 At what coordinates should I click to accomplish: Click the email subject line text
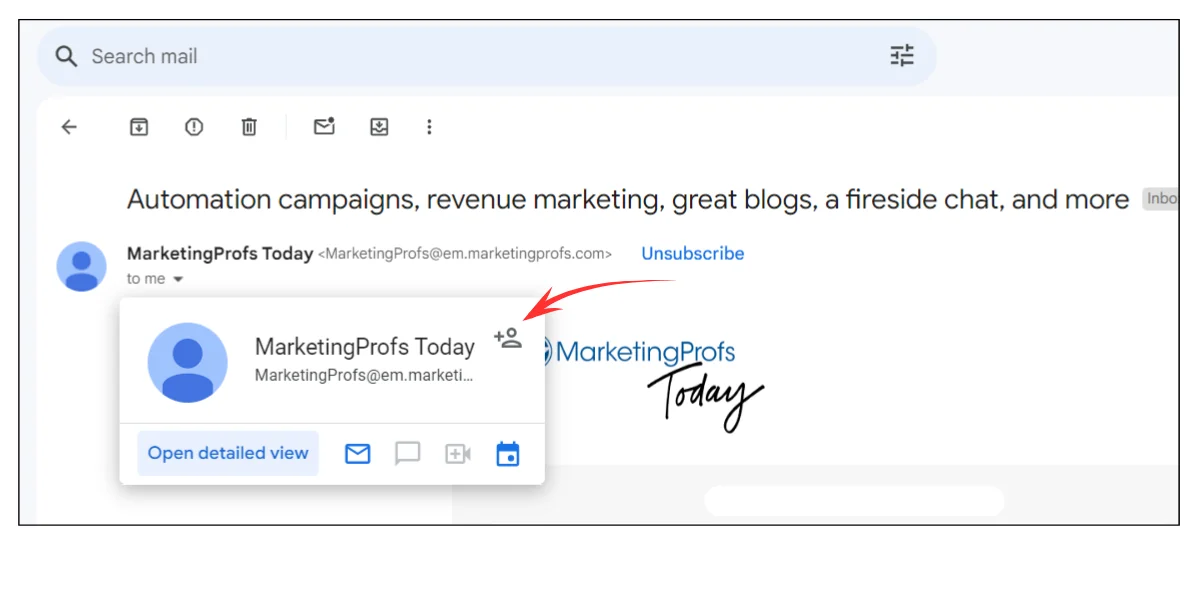[628, 200]
